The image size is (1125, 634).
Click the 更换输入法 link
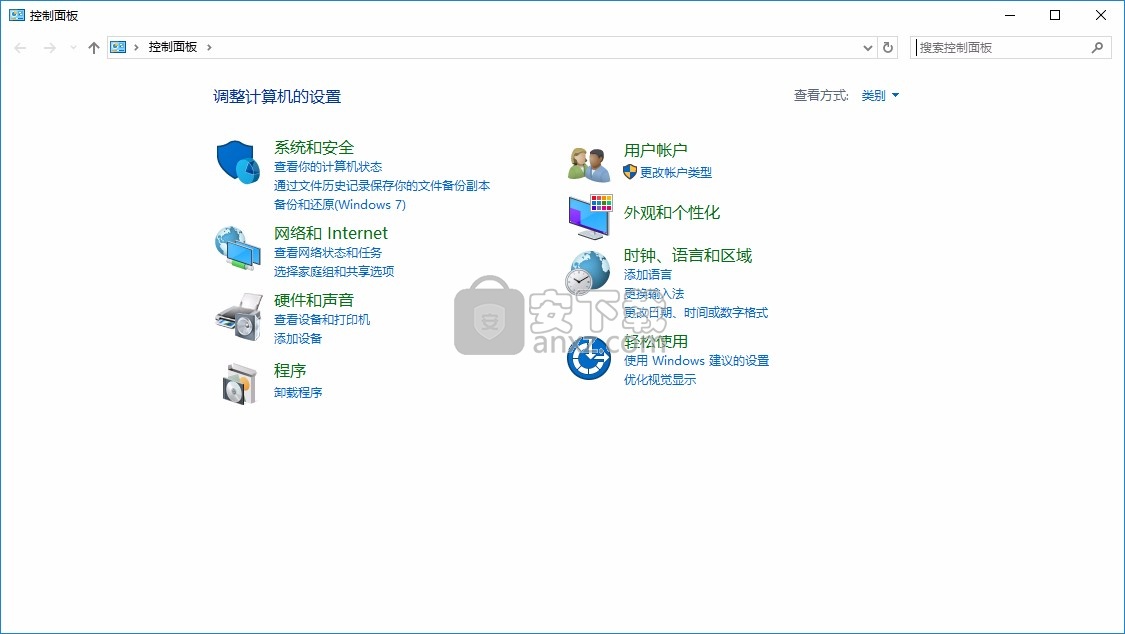[x=654, y=293]
